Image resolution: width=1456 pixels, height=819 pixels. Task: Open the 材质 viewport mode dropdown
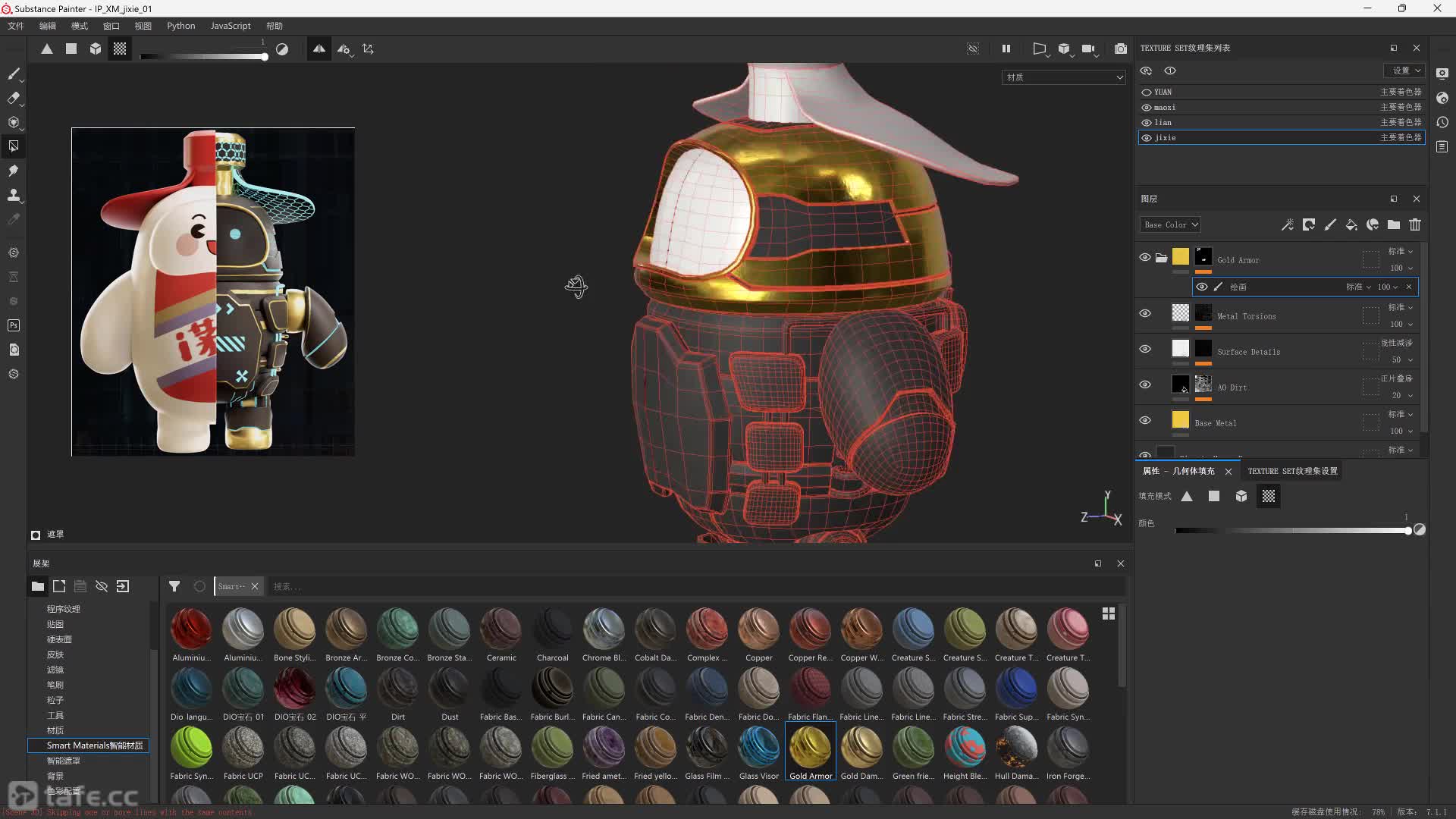[1063, 77]
